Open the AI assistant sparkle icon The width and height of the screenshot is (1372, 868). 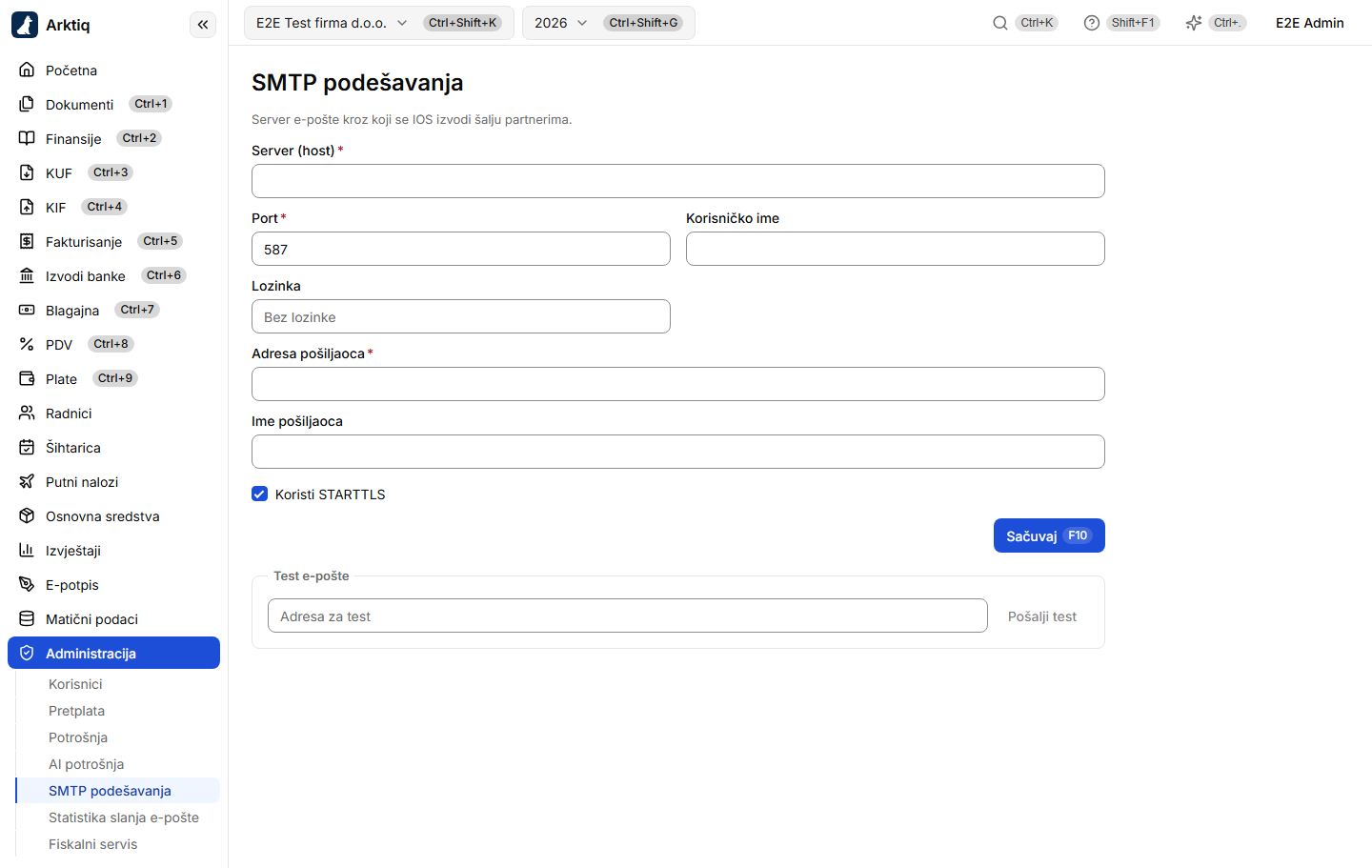[x=1194, y=23]
